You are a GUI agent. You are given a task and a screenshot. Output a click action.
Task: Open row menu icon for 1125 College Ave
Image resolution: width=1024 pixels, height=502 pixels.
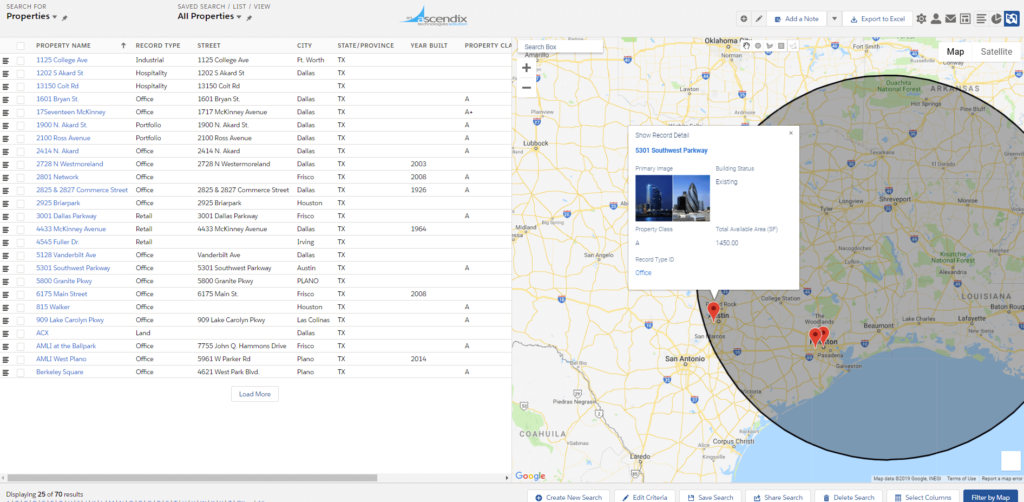(6, 60)
